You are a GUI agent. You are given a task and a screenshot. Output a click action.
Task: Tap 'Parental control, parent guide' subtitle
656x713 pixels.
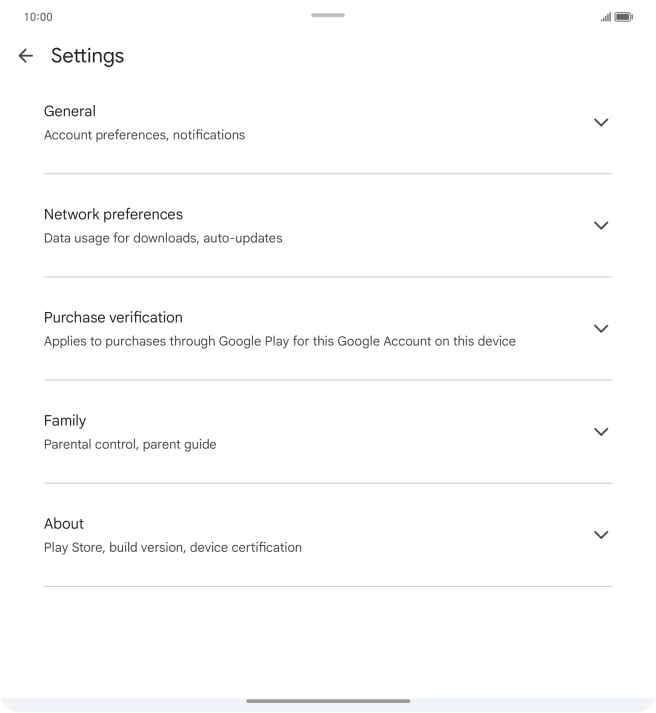pos(130,444)
